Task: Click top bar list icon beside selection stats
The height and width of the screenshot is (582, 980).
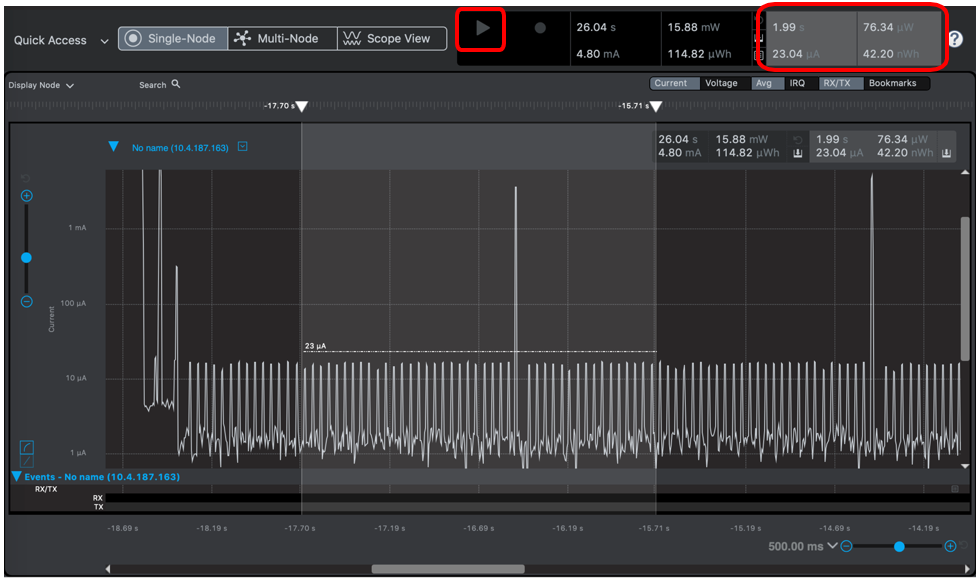Action: [x=759, y=55]
